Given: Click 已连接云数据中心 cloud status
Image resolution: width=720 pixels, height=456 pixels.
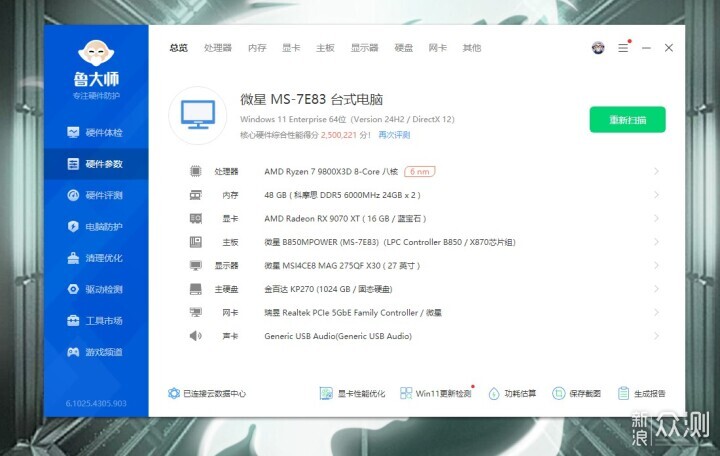Looking at the screenshot, I should point(207,394).
